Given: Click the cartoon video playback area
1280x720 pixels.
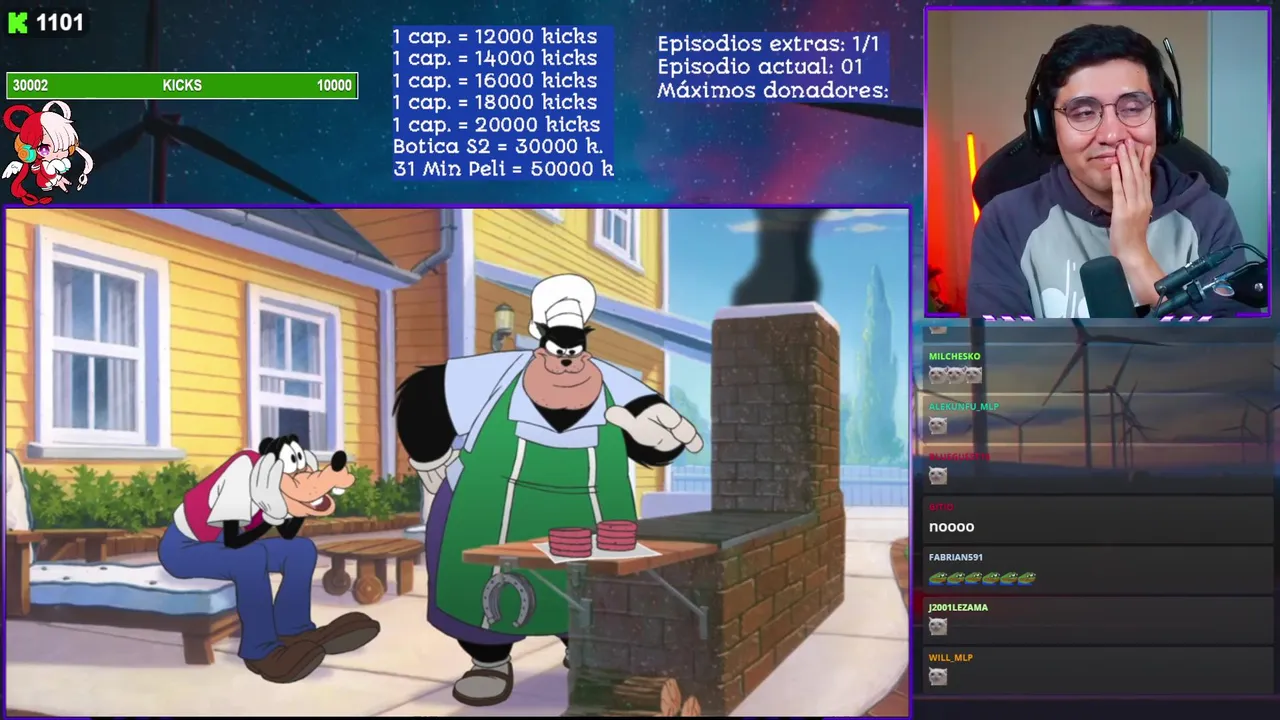Looking at the screenshot, I should point(457,462).
